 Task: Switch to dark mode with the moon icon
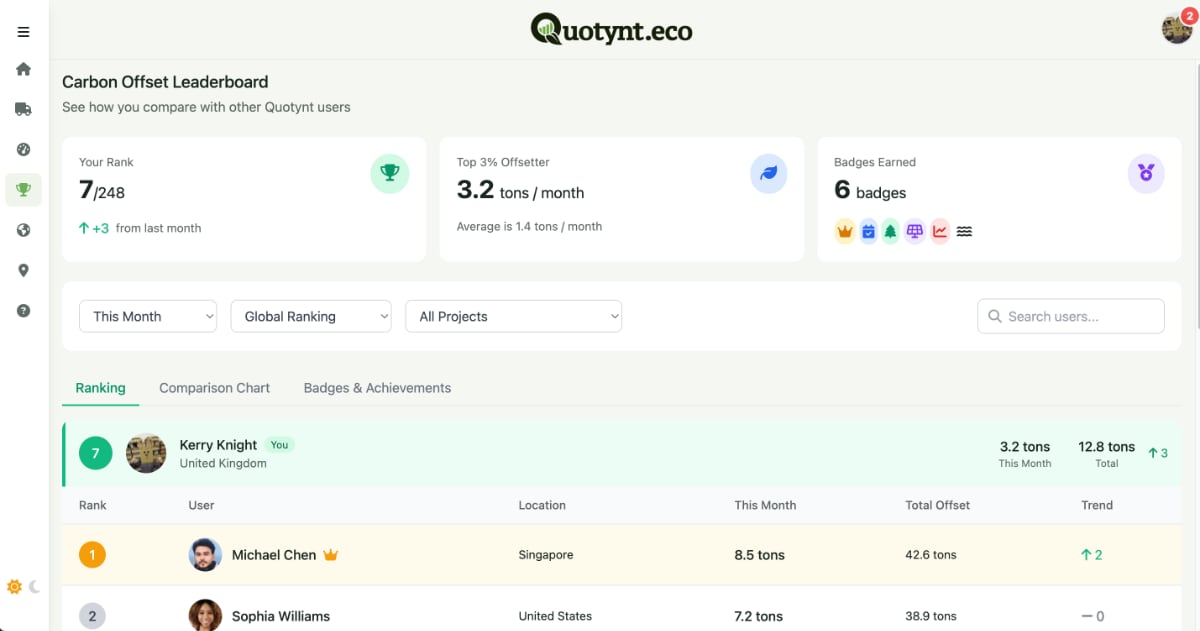(36, 588)
